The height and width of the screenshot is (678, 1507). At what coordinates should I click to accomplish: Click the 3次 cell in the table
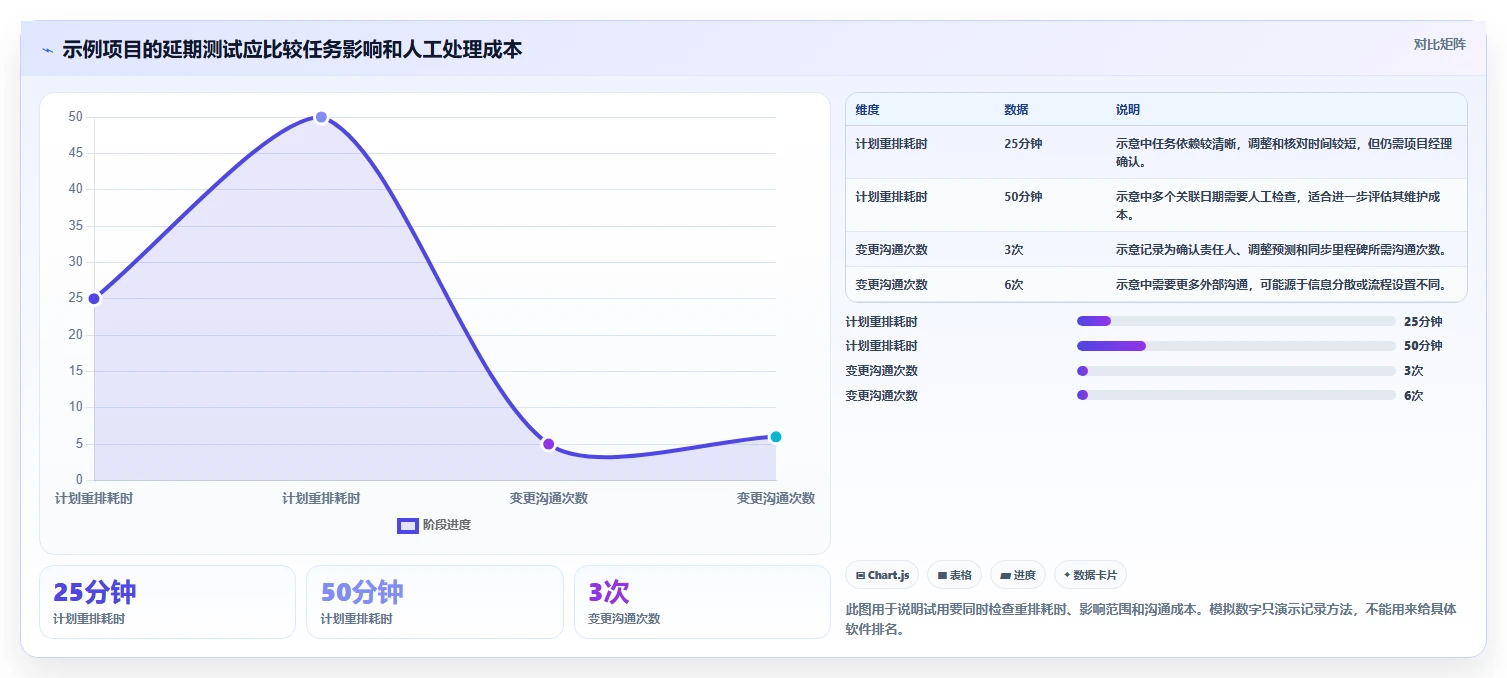pyautogui.click(x=1014, y=250)
